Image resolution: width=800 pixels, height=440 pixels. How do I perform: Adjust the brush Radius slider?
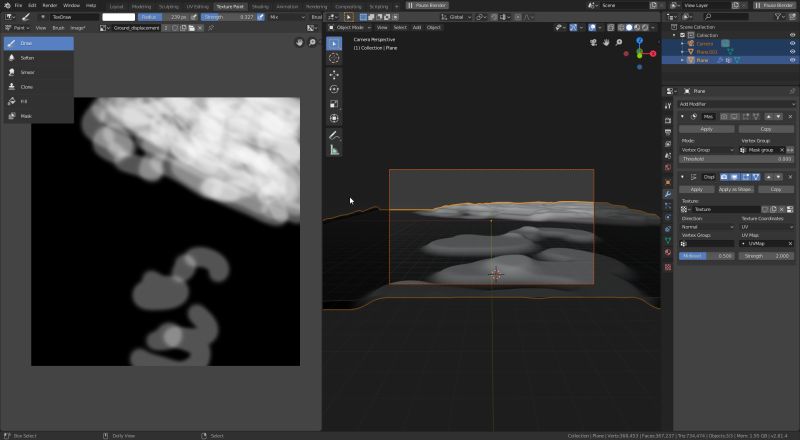[163, 17]
